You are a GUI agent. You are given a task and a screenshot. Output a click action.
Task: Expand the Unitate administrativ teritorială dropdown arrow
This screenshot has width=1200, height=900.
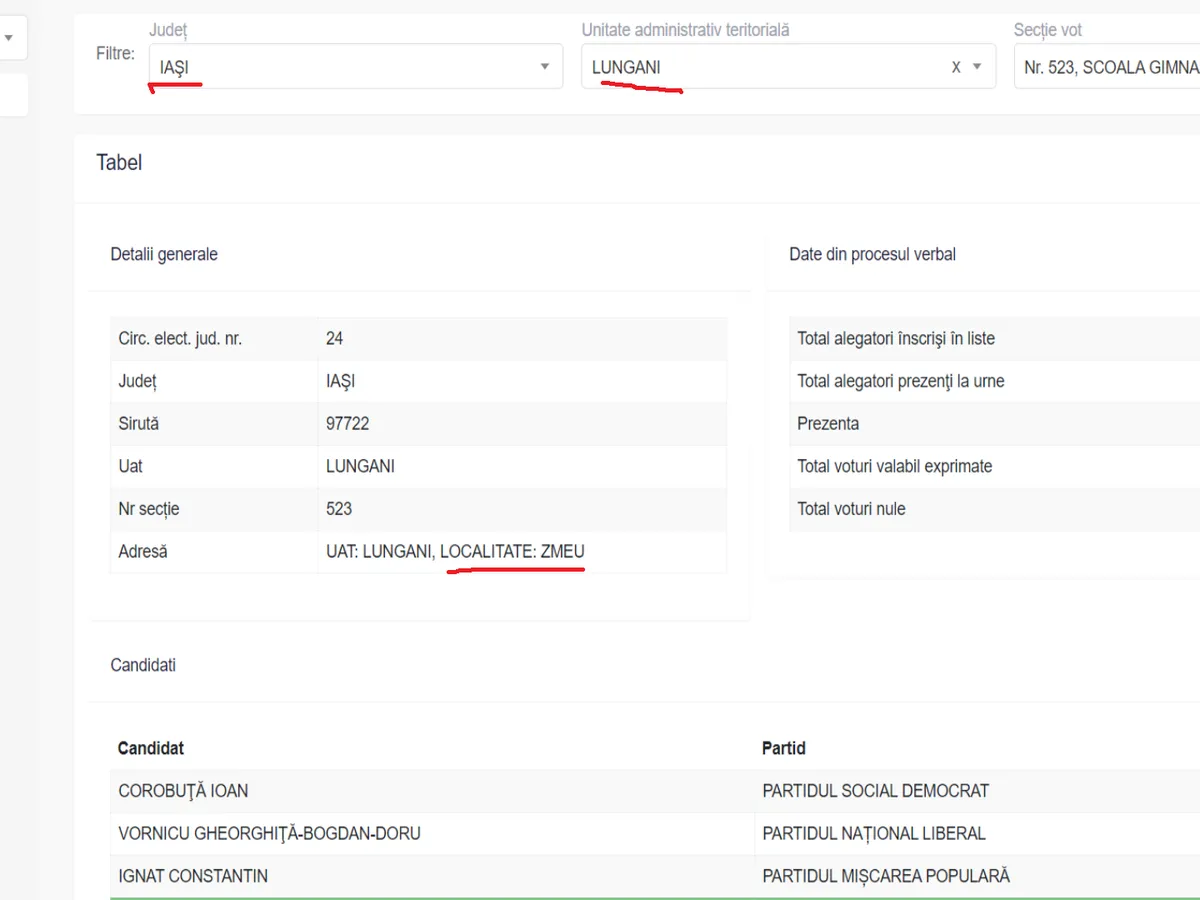977,67
